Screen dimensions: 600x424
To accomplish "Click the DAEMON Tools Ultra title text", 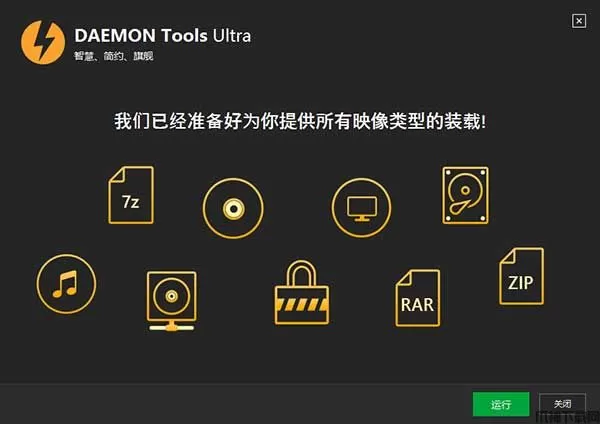I will (x=163, y=36).
